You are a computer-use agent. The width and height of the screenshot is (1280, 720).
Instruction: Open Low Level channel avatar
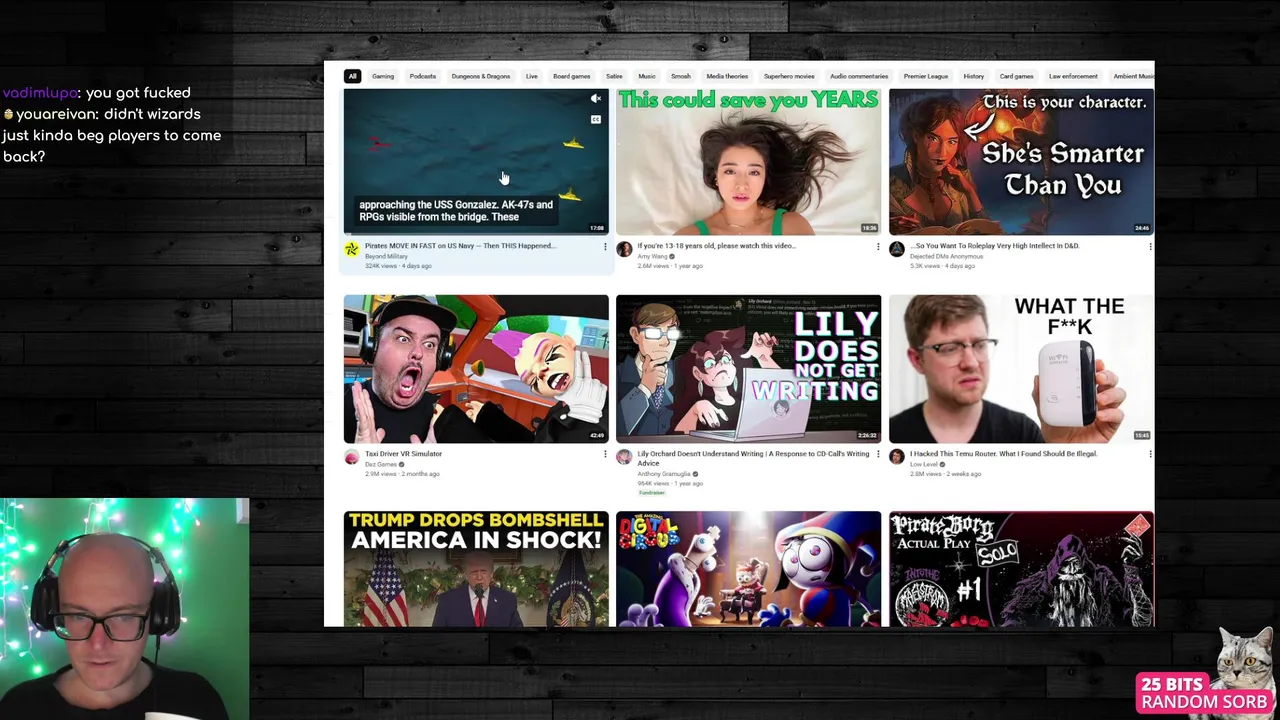coord(897,457)
